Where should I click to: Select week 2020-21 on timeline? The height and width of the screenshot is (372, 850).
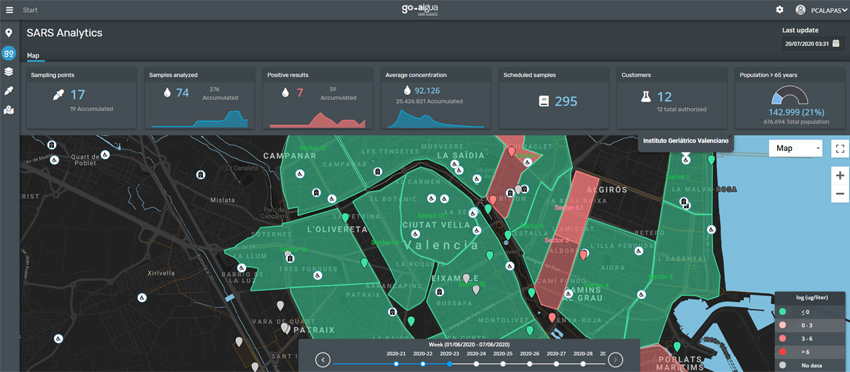pos(396,364)
